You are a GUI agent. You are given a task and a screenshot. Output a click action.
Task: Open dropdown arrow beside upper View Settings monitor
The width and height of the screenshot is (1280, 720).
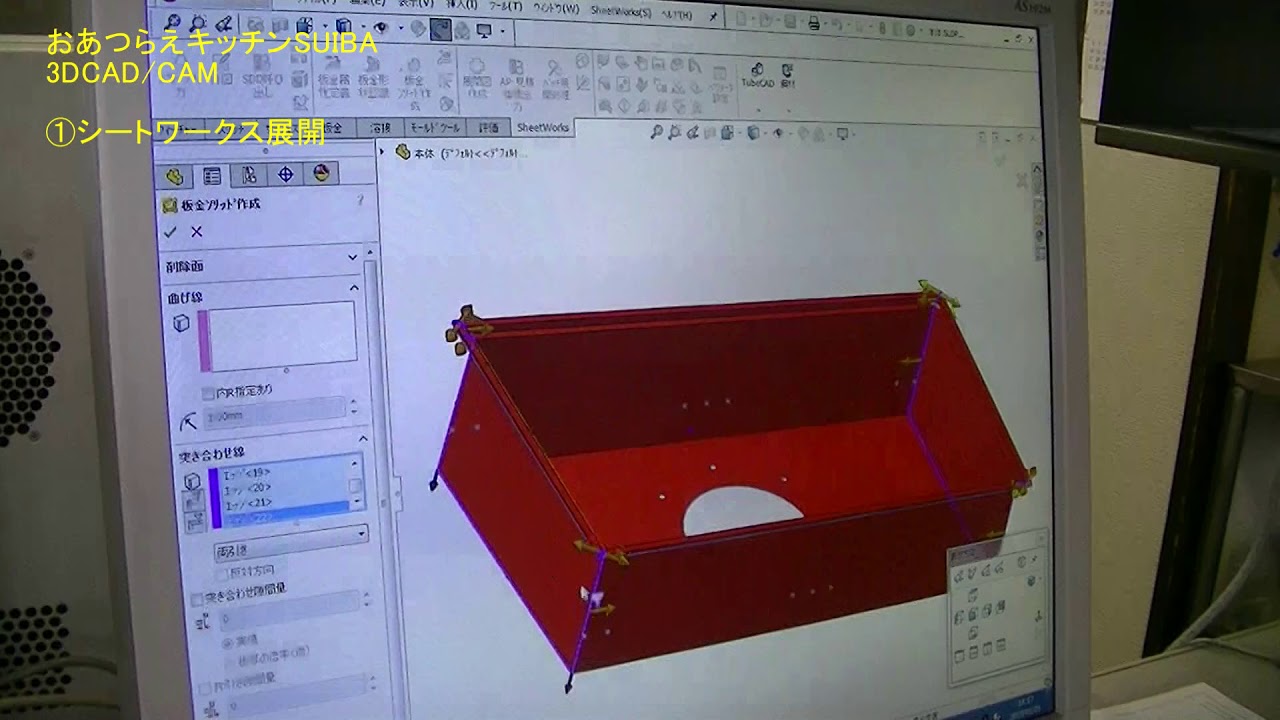point(502,31)
